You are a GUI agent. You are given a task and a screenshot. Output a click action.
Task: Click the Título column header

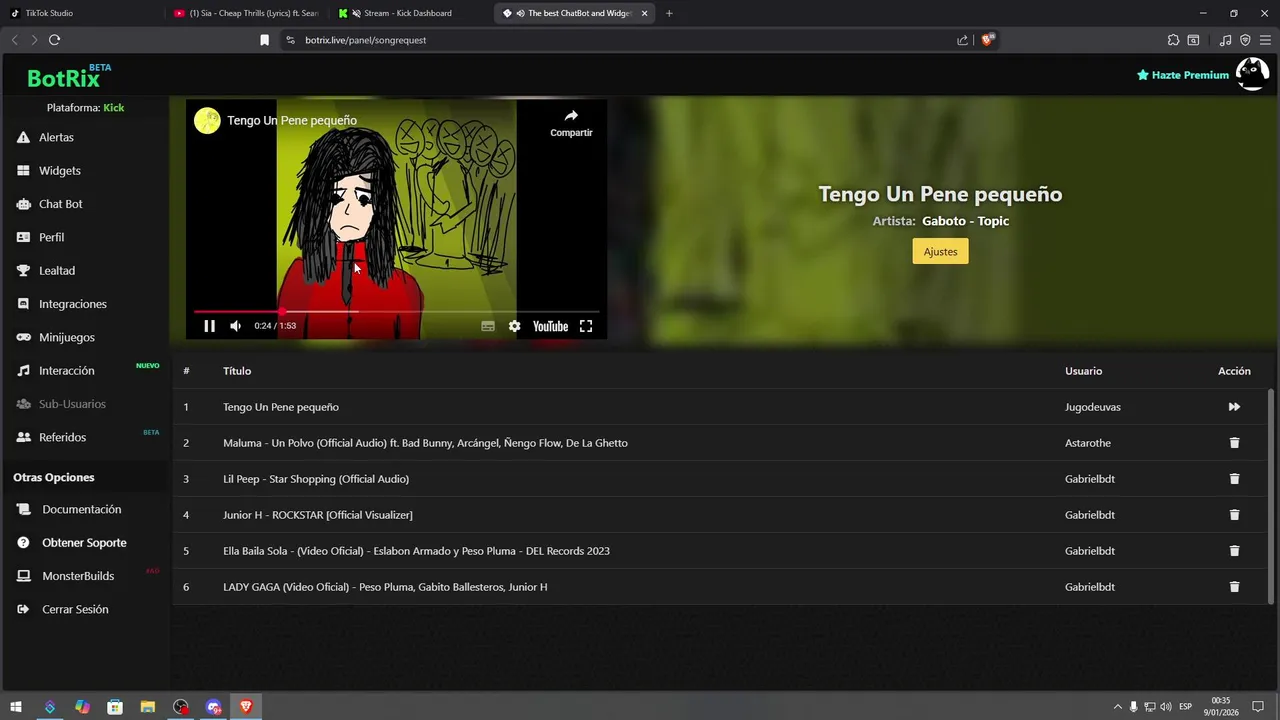(x=237, y=371)
